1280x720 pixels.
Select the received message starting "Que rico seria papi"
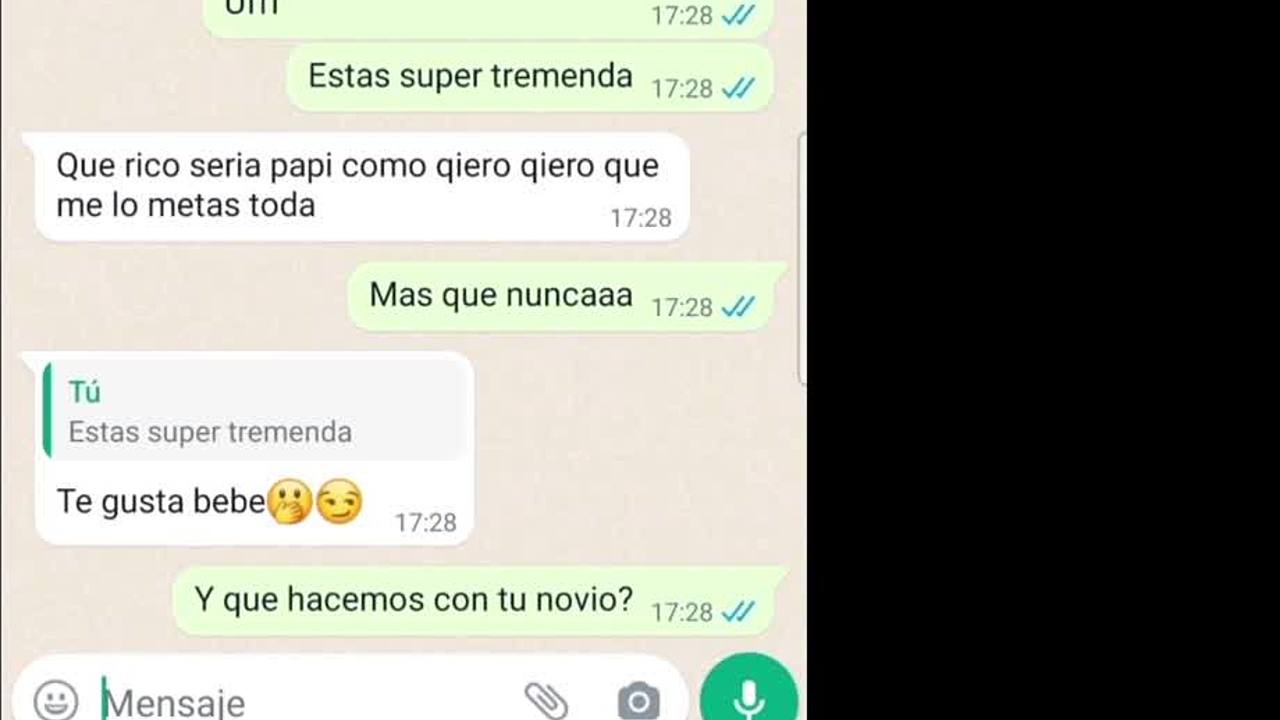point(362,187)
